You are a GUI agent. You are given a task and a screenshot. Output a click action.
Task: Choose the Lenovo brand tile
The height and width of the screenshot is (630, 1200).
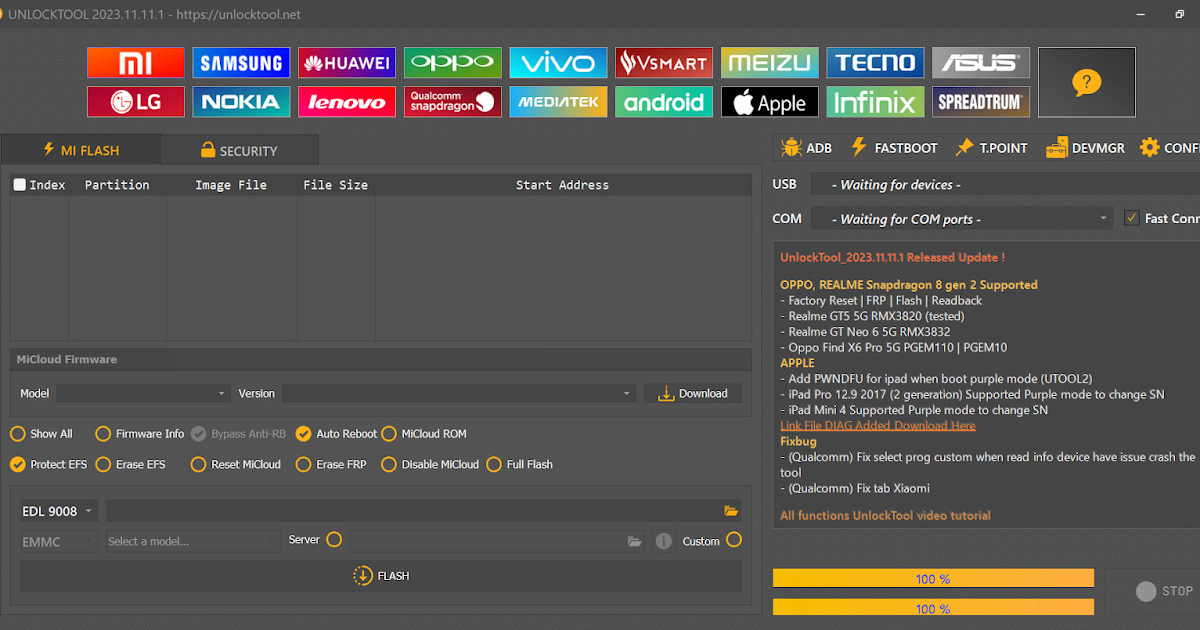pyautogui.click(x=347, y=102)
